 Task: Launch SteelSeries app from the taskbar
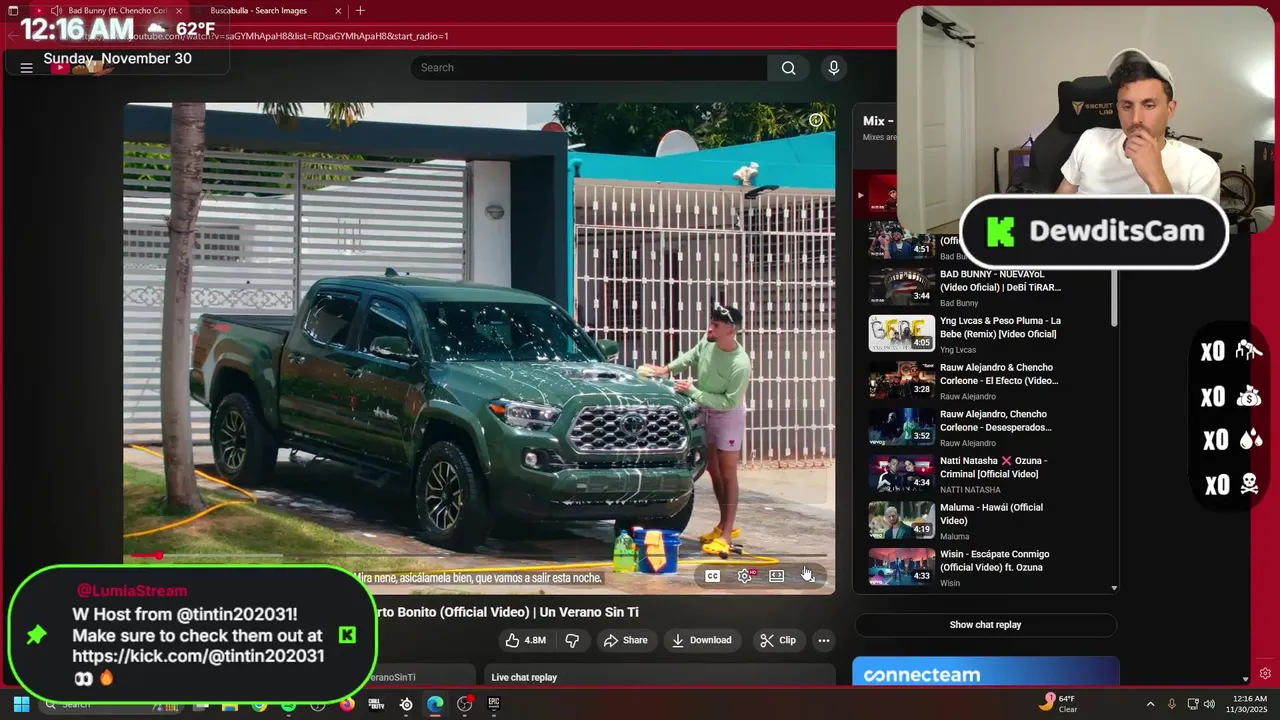click(405, 704)
